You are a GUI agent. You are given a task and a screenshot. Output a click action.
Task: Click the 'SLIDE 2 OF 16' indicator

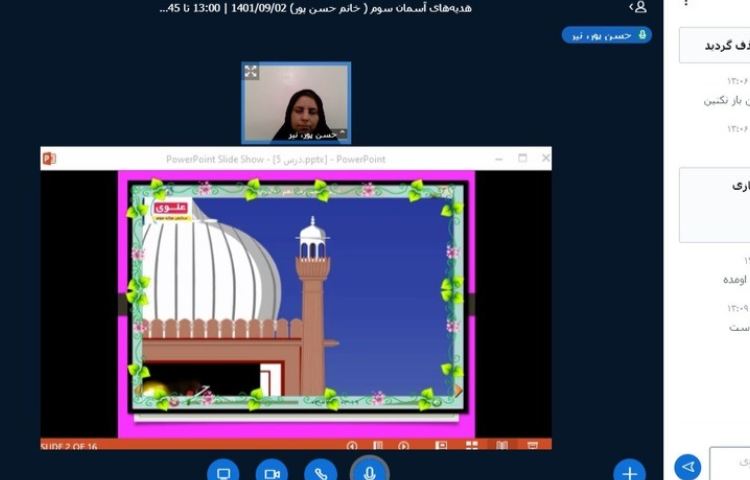[x=69, y=447]
